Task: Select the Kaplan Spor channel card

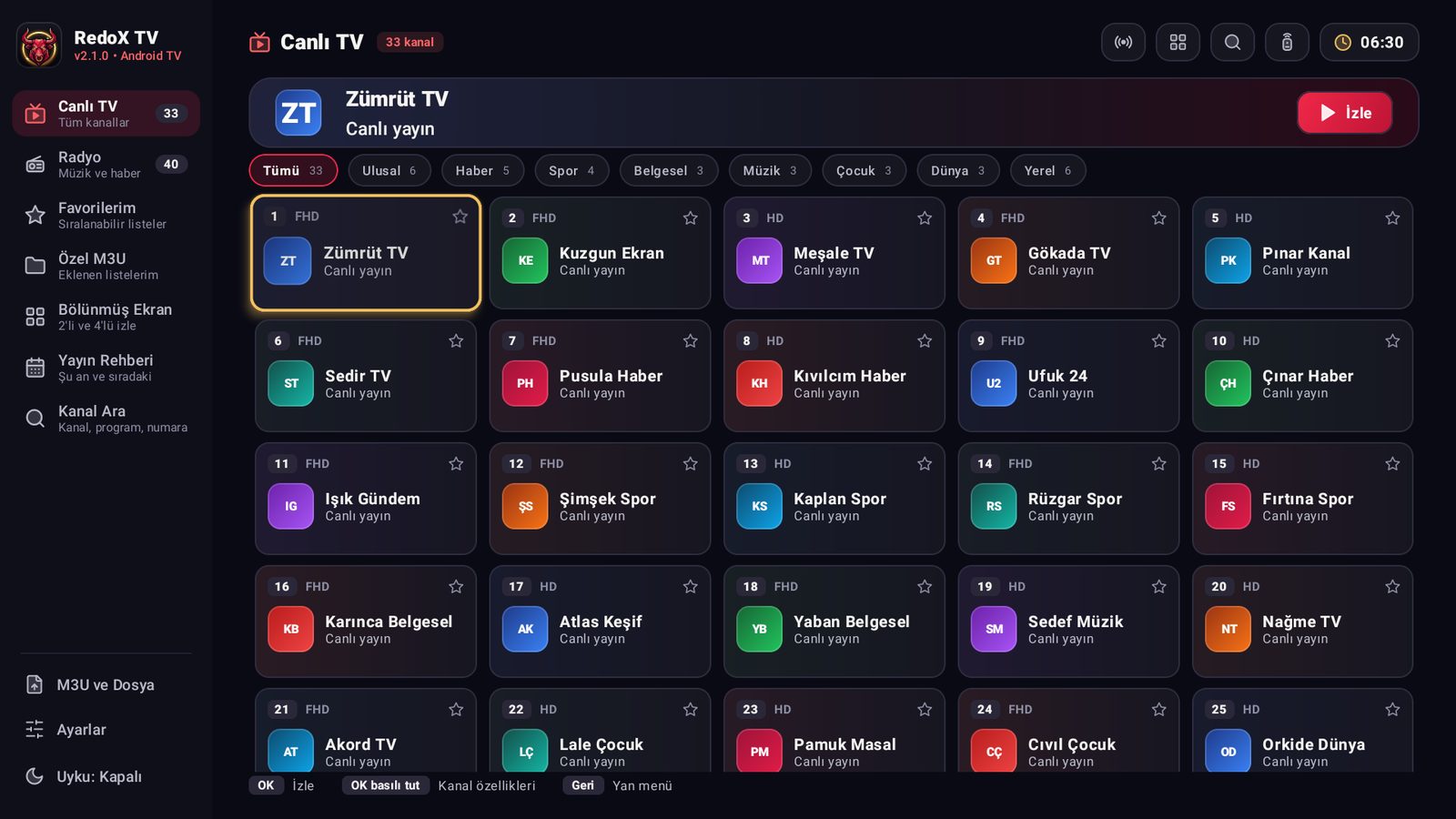Action: 834,499
